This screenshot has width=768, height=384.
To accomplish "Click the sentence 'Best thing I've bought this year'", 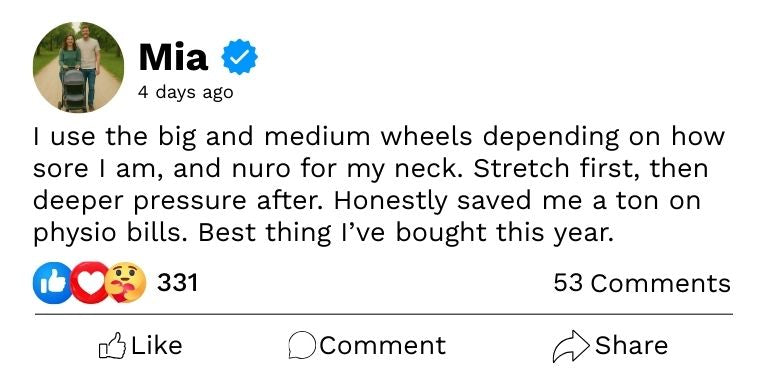I will 406,234.
